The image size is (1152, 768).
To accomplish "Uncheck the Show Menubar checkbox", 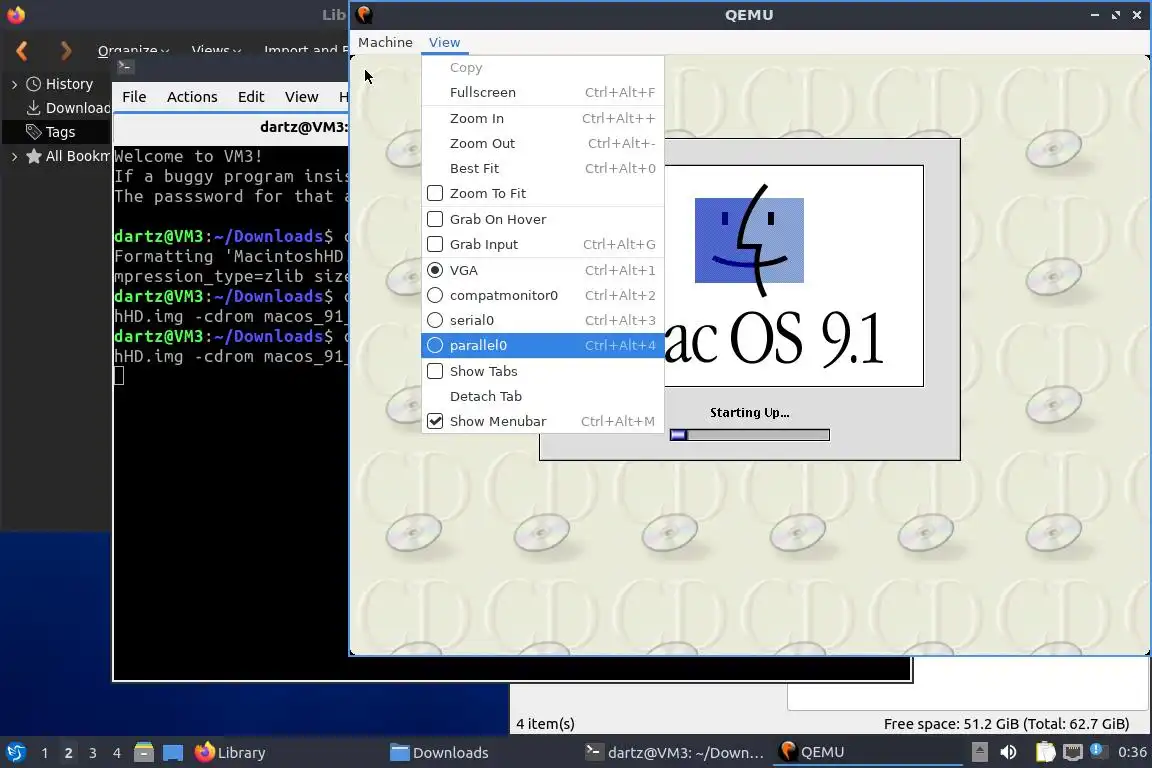I will [x=435, y=421].
